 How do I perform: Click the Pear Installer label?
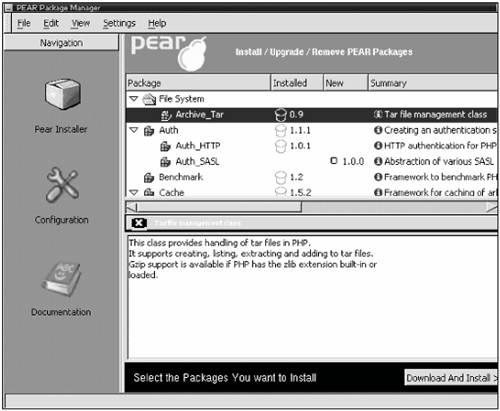61,129
